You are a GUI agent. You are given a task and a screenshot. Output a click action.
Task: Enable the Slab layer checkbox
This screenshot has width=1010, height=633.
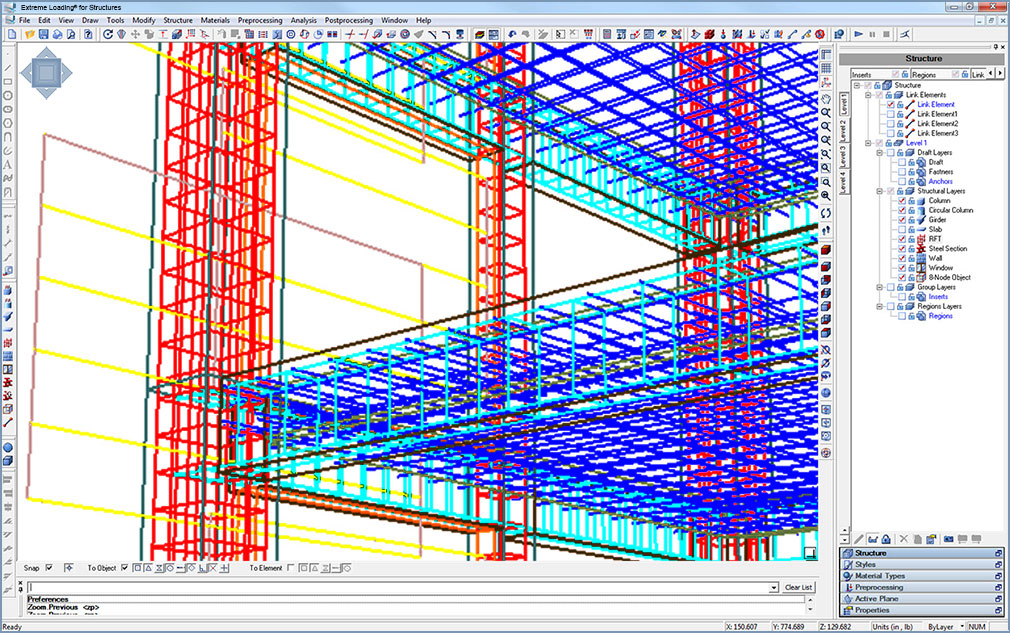pos(902,229)
